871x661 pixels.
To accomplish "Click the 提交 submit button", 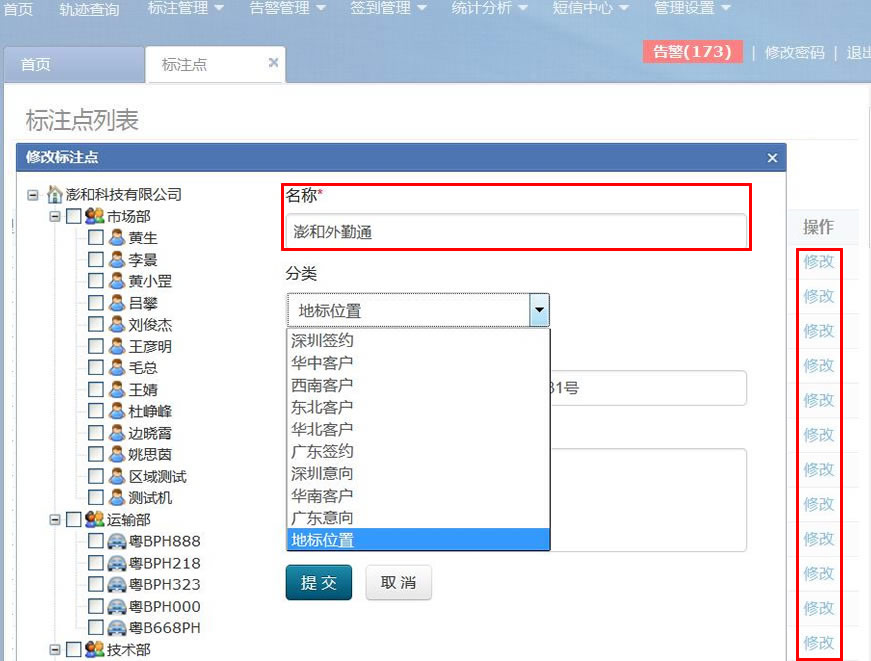I will (319, 583).
